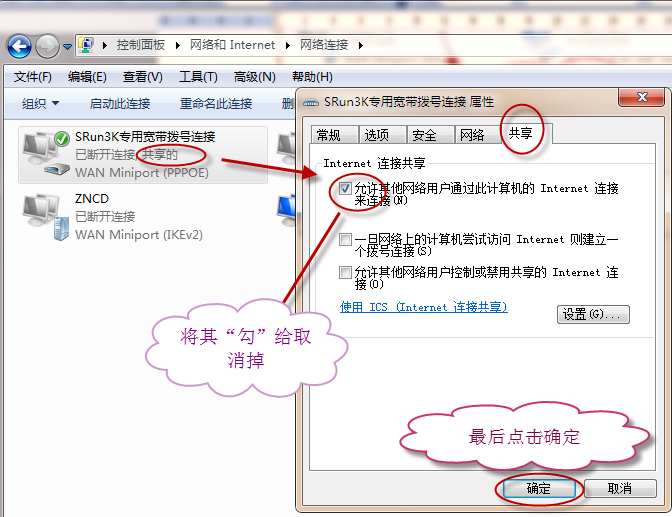The width and height of the screenshot is (672, 517).
Task: Open the 使用 ICS (Internet 连接共享) link
Action: point(423,307)
